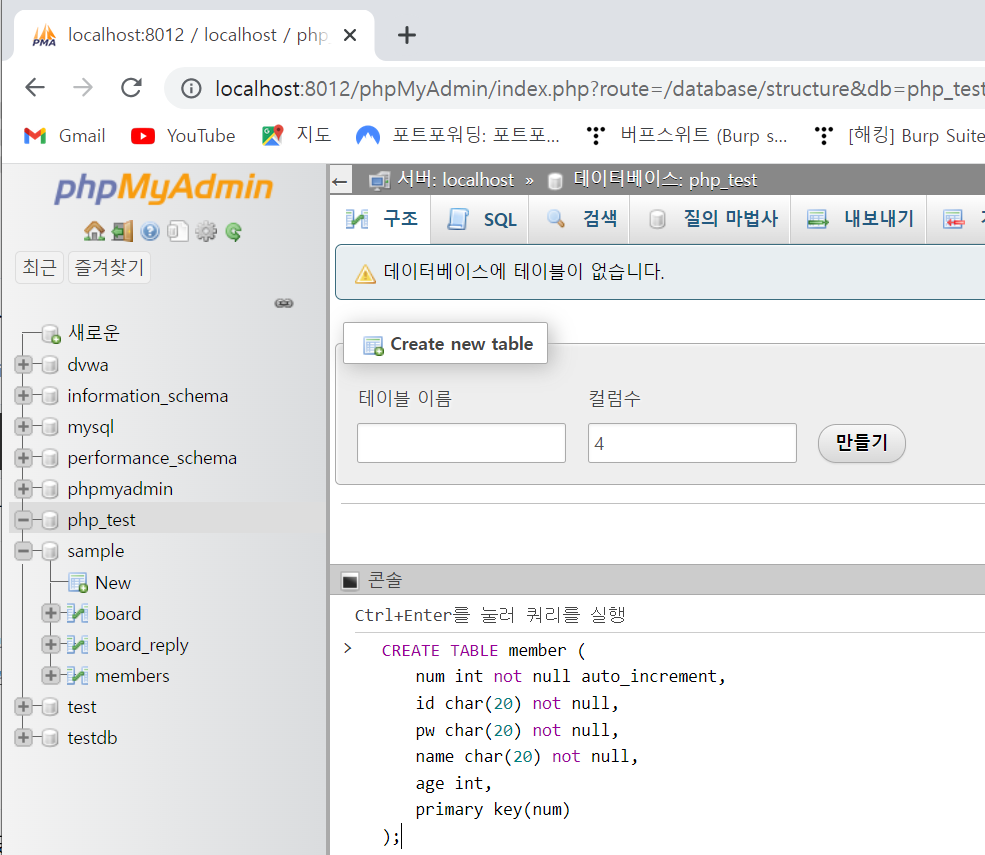Expand the test database node
The image size is (985, 855).
(x=23, y=707)
